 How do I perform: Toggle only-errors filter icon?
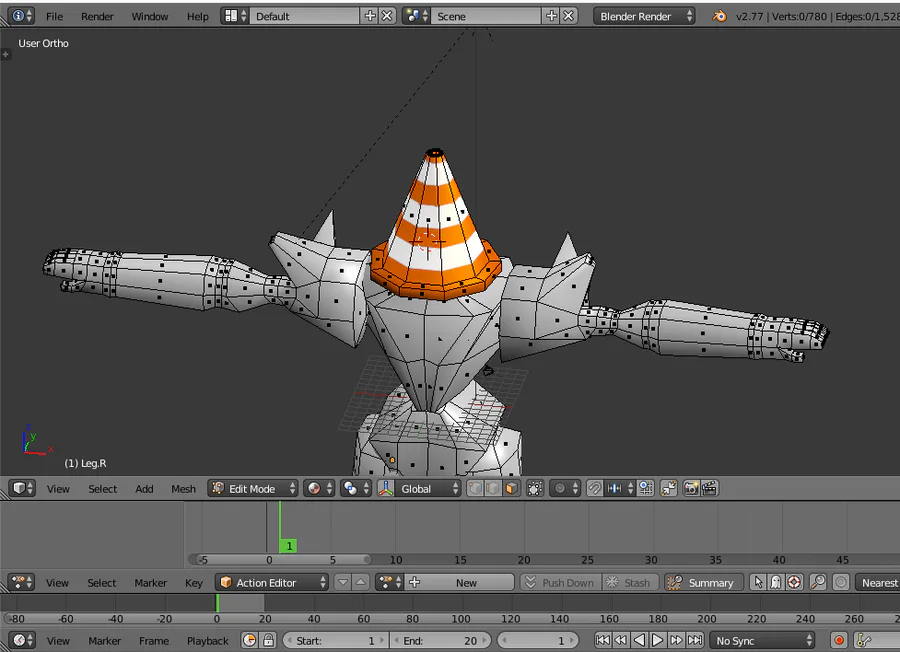[794, 583]
